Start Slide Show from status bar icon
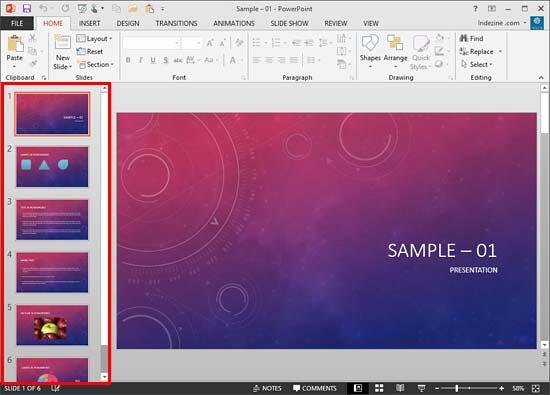 coord(421,388)
